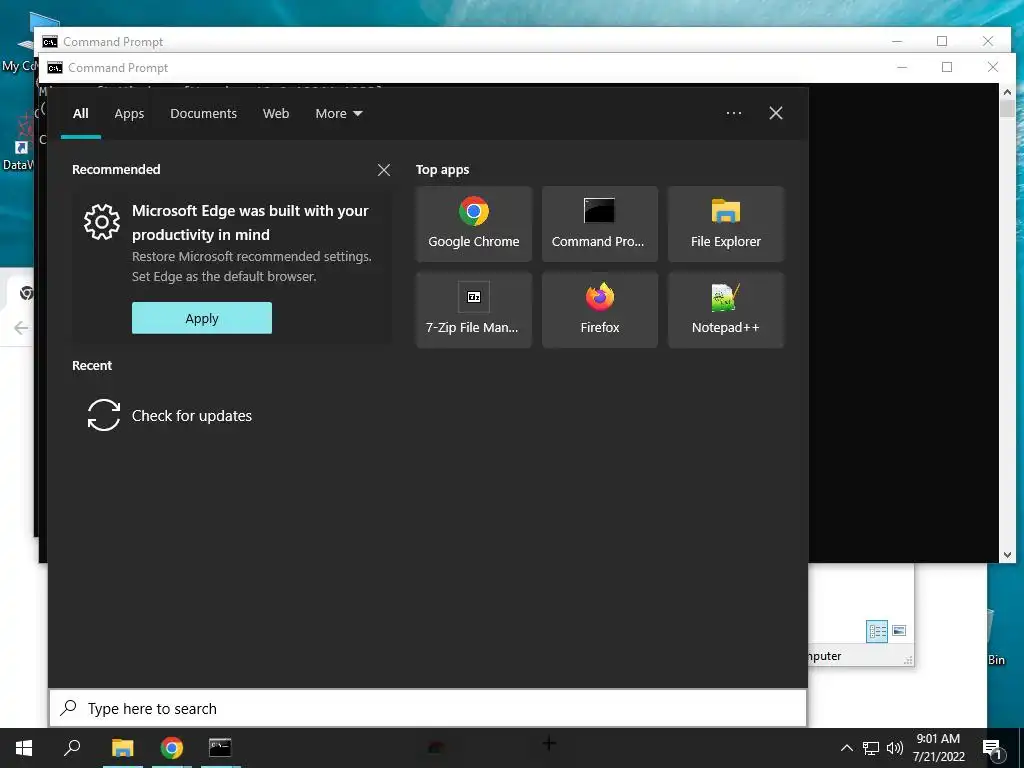Launch Firefox from Top apps
This screenshot has width=1024, height=768.
pos(600,310)
